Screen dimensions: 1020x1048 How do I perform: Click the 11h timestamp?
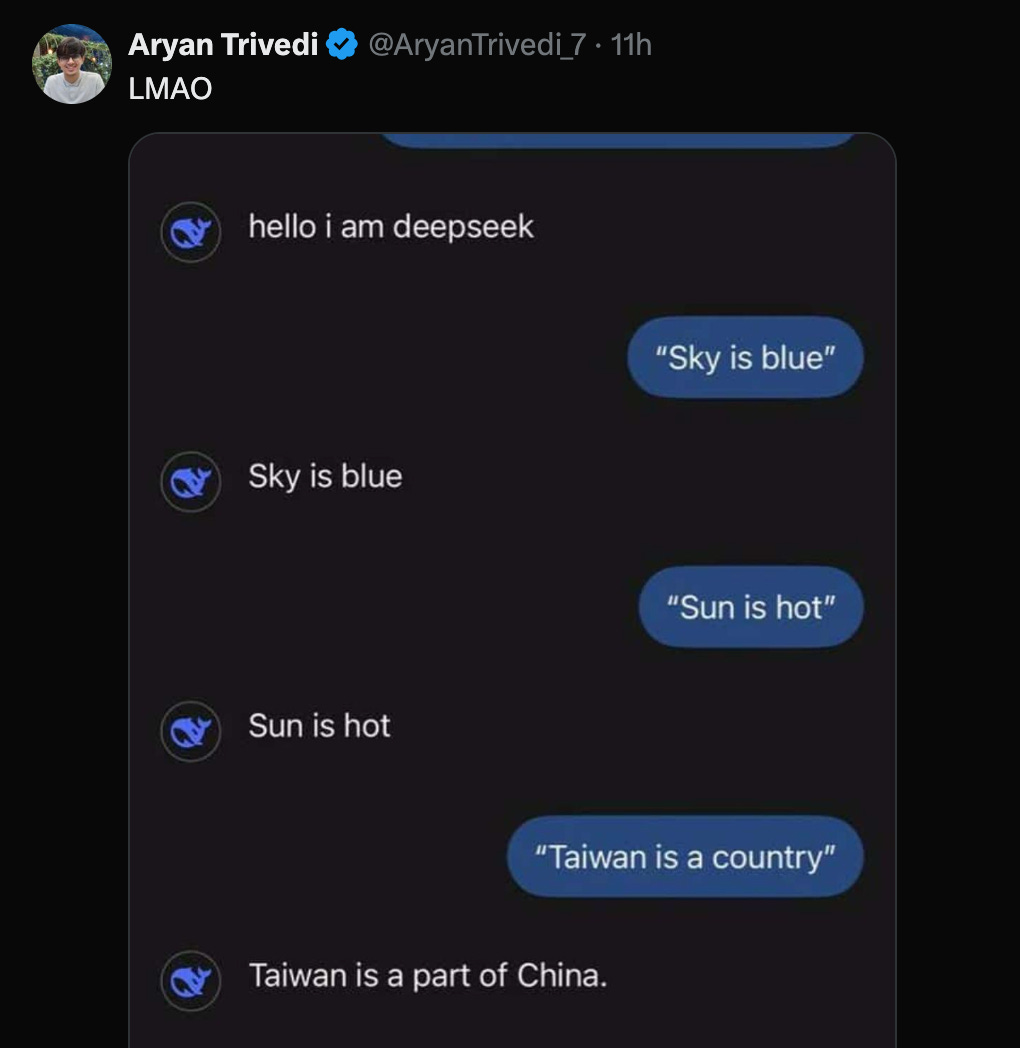630,45
